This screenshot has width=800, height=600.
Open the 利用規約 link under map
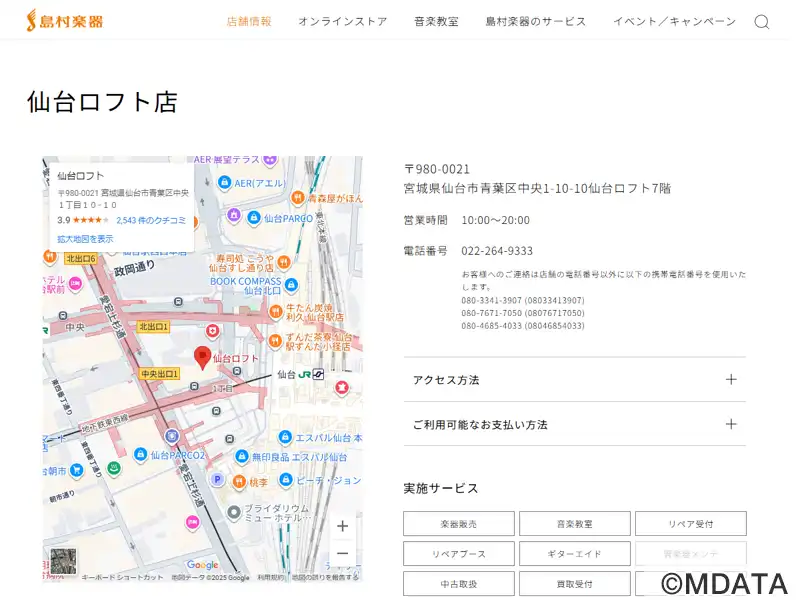(x=270, y=578)
